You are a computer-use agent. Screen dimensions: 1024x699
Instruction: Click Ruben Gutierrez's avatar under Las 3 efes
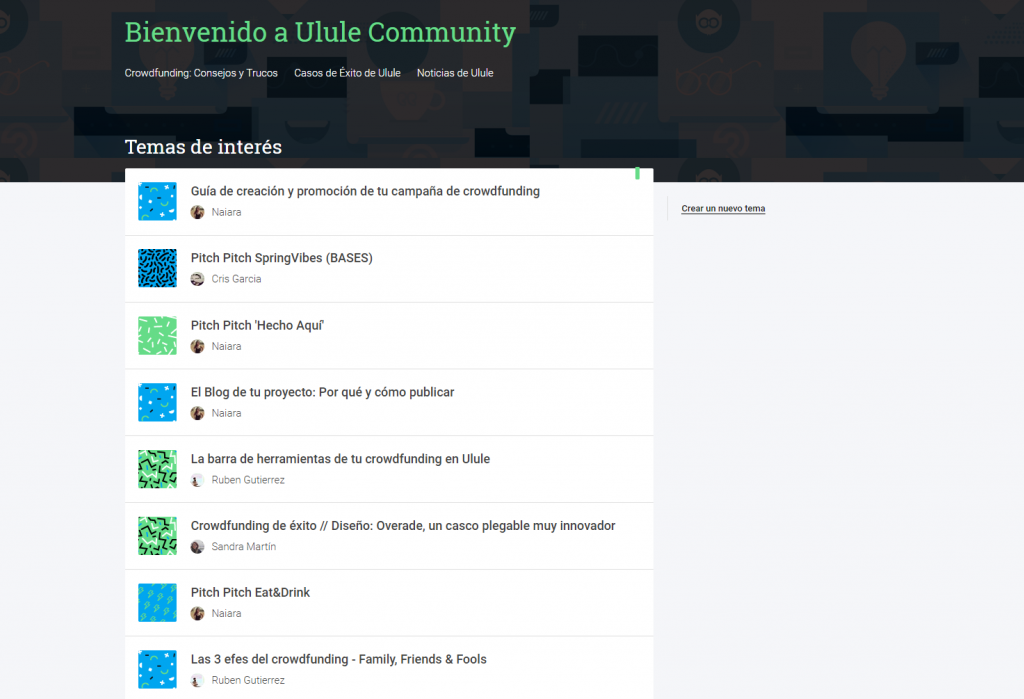coord(197,680)
